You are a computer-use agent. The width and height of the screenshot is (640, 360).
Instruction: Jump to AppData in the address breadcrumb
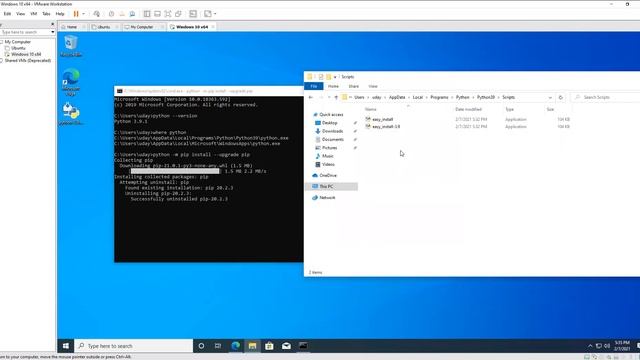tap(397, 98)
